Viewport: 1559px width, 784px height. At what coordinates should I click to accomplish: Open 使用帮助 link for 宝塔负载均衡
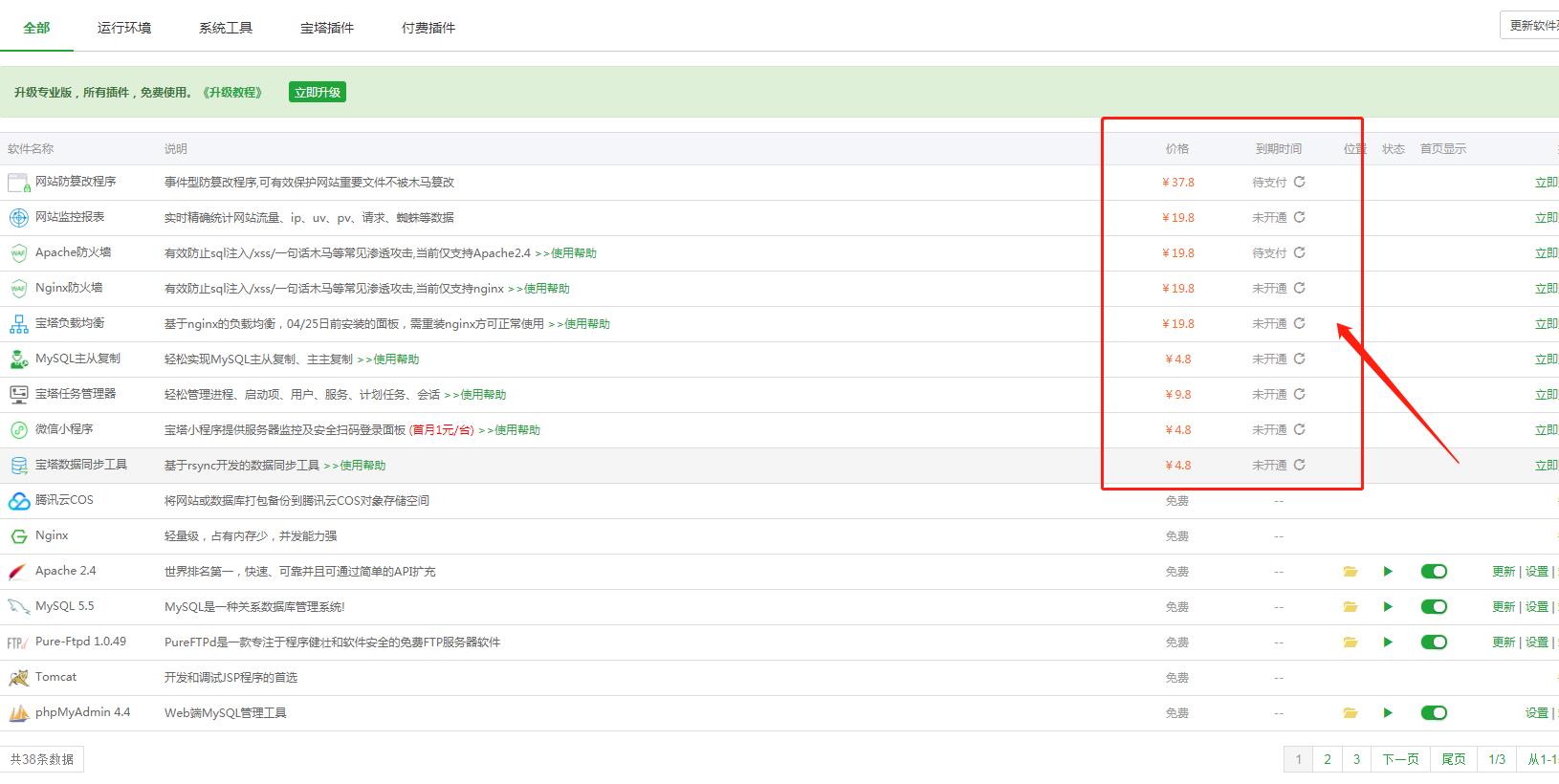tap(579, 324)
